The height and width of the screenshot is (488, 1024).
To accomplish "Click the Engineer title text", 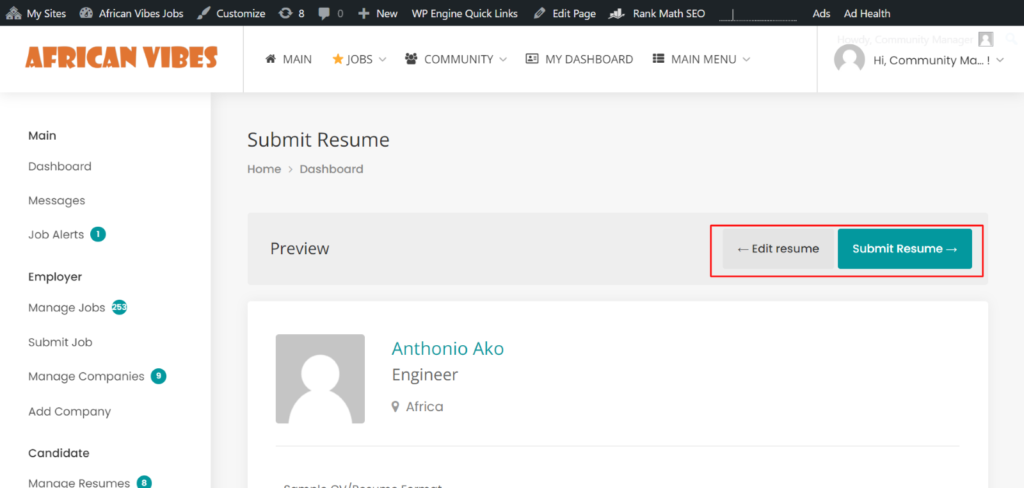I will click(424, 374).
